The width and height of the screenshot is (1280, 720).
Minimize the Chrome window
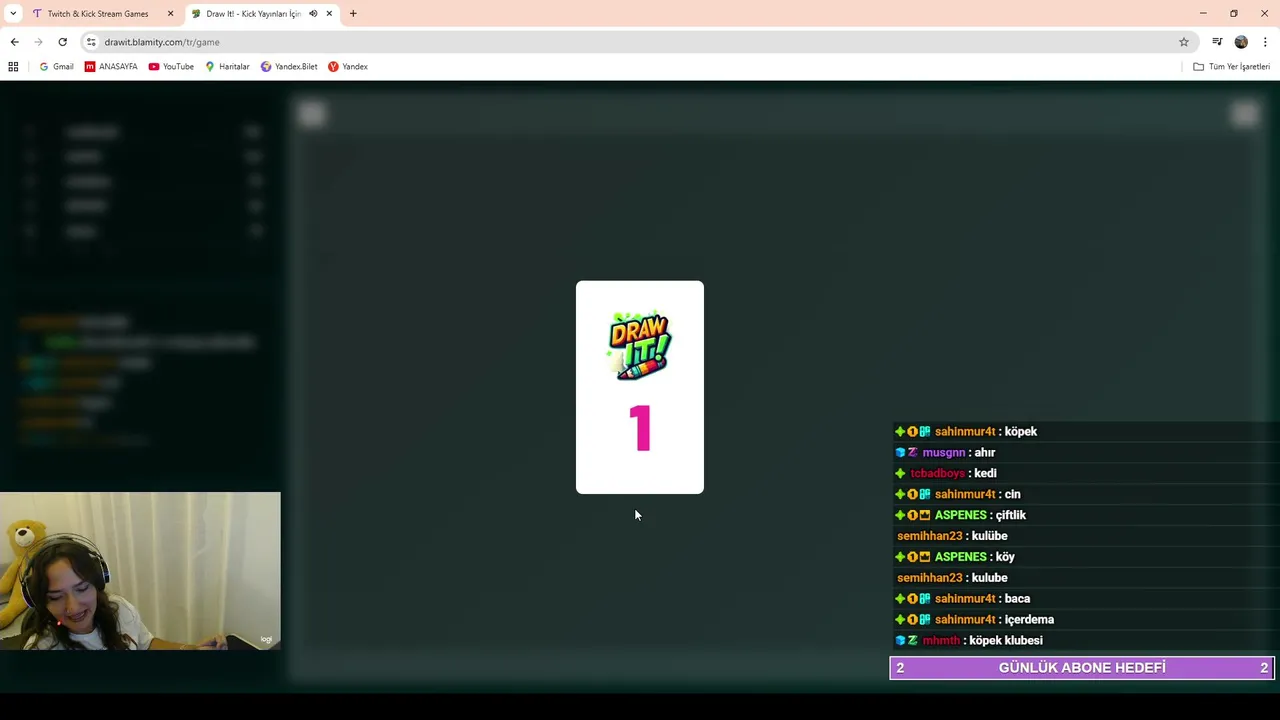(x=1203, y=13)
